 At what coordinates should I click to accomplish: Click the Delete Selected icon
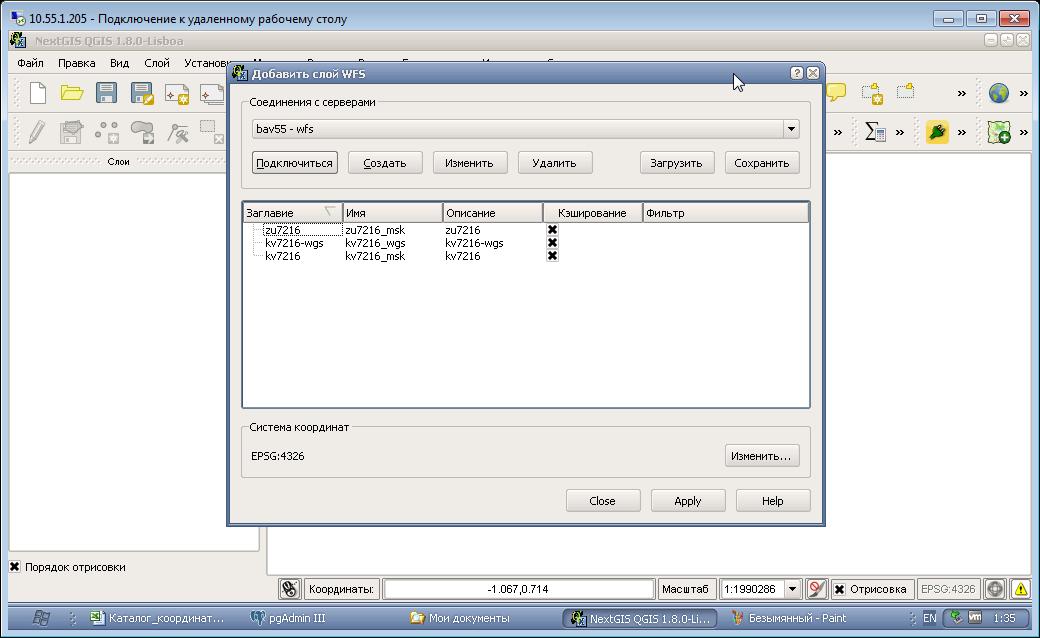(x=212, y=132)
